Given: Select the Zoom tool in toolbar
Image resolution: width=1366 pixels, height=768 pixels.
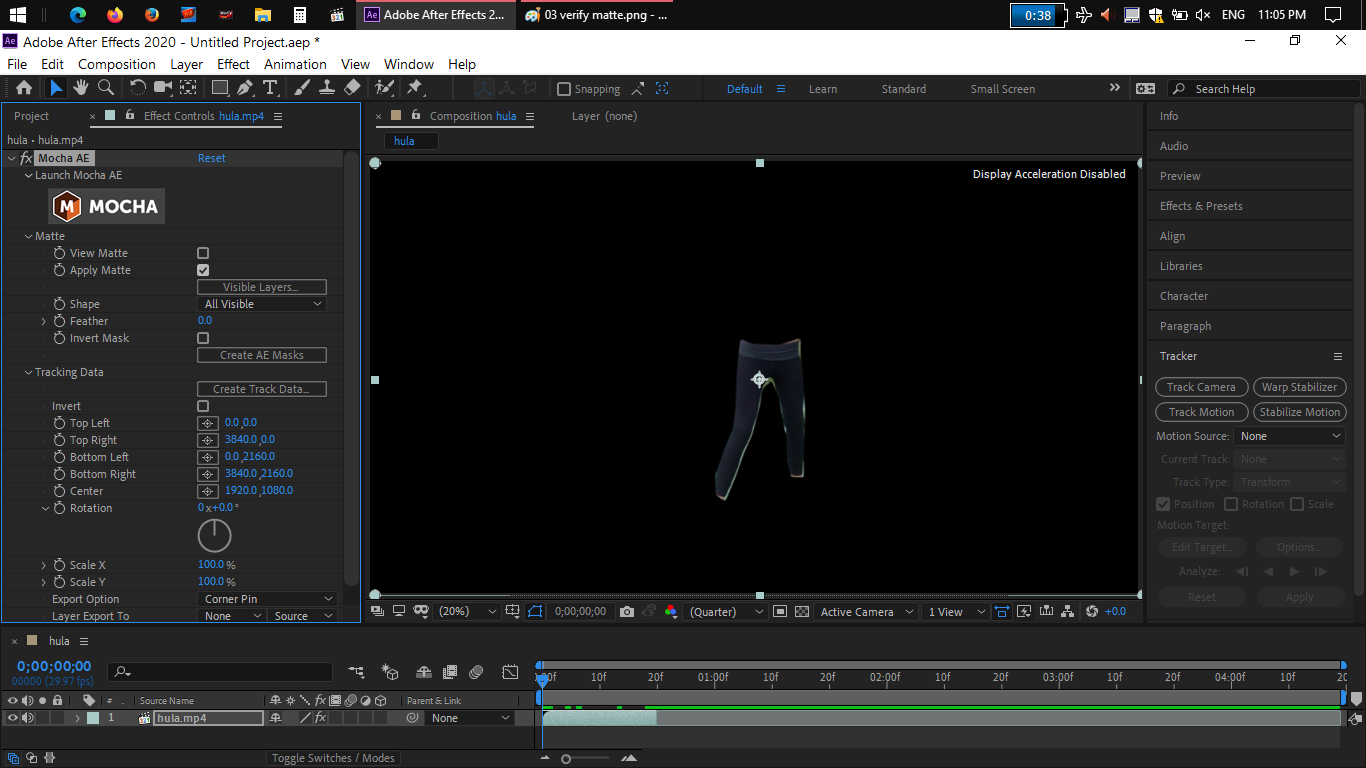Looking at the screenshot, I should 105,88.
